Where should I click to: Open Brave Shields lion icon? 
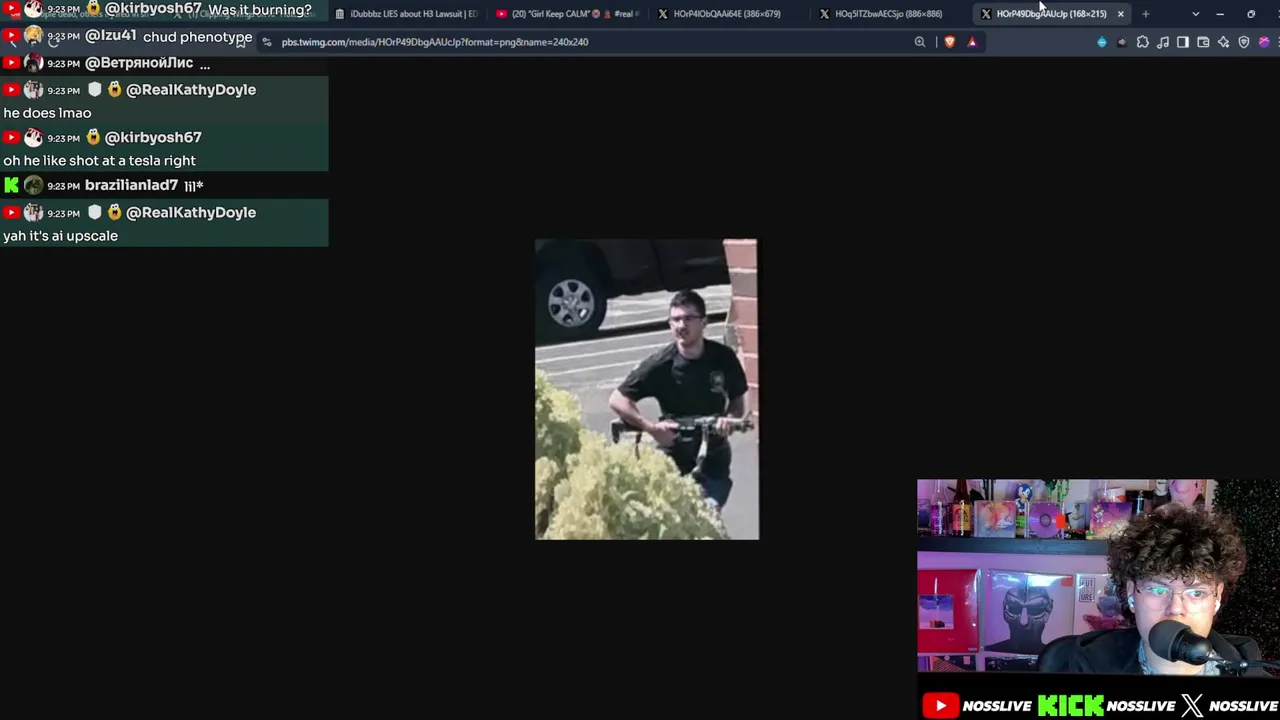[949, 42]
